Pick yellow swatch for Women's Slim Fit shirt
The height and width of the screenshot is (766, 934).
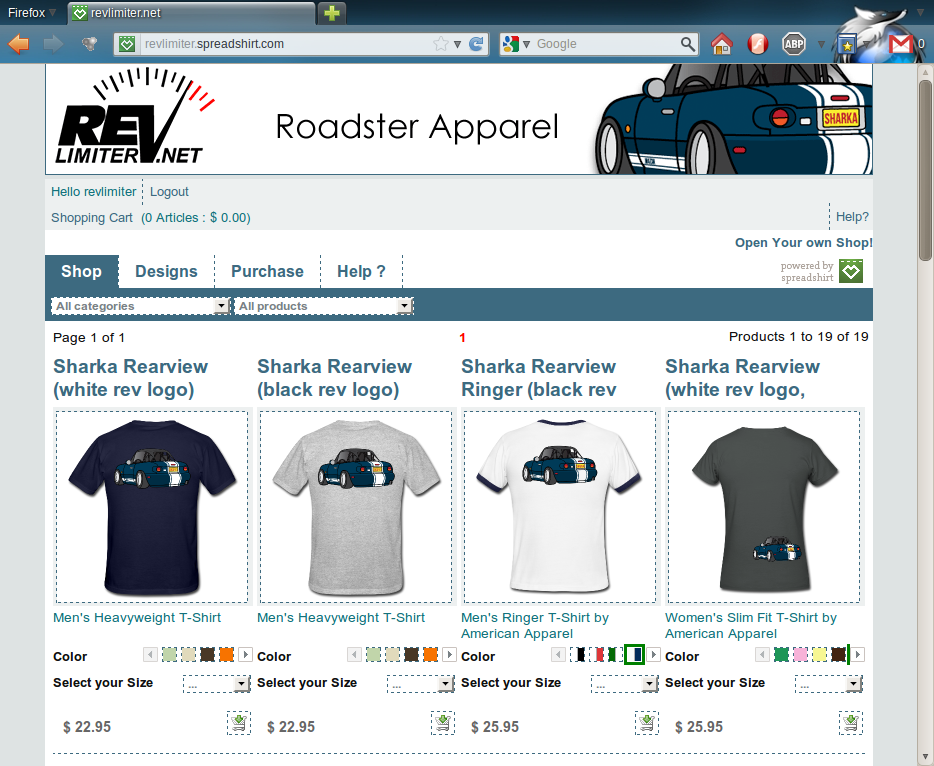820,655
